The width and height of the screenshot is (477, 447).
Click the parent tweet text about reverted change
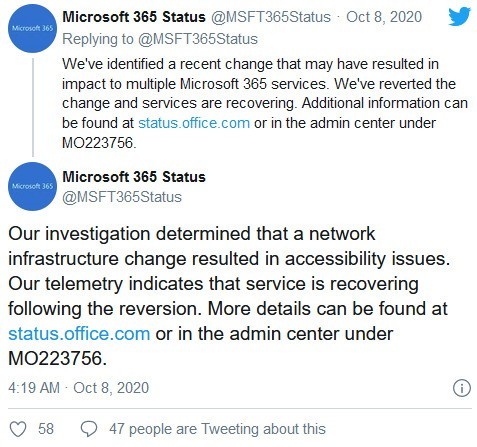coord(265,103)
